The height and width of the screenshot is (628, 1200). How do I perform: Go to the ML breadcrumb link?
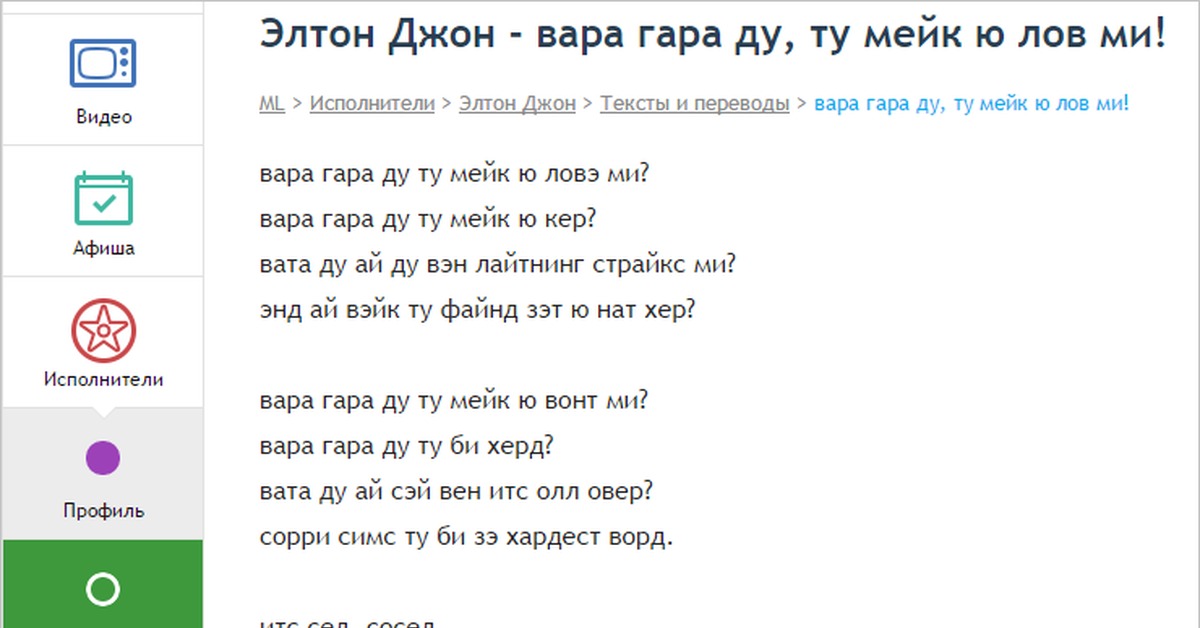(272, 103)
